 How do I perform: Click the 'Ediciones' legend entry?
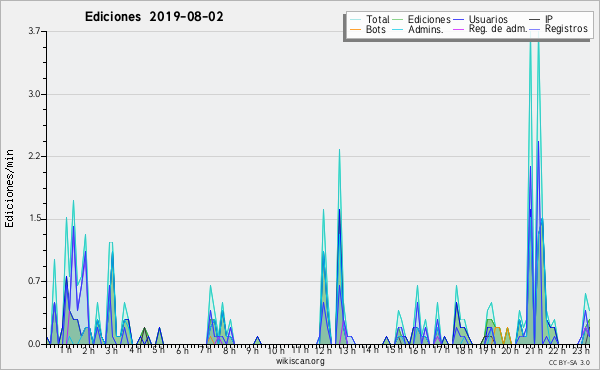429,19
